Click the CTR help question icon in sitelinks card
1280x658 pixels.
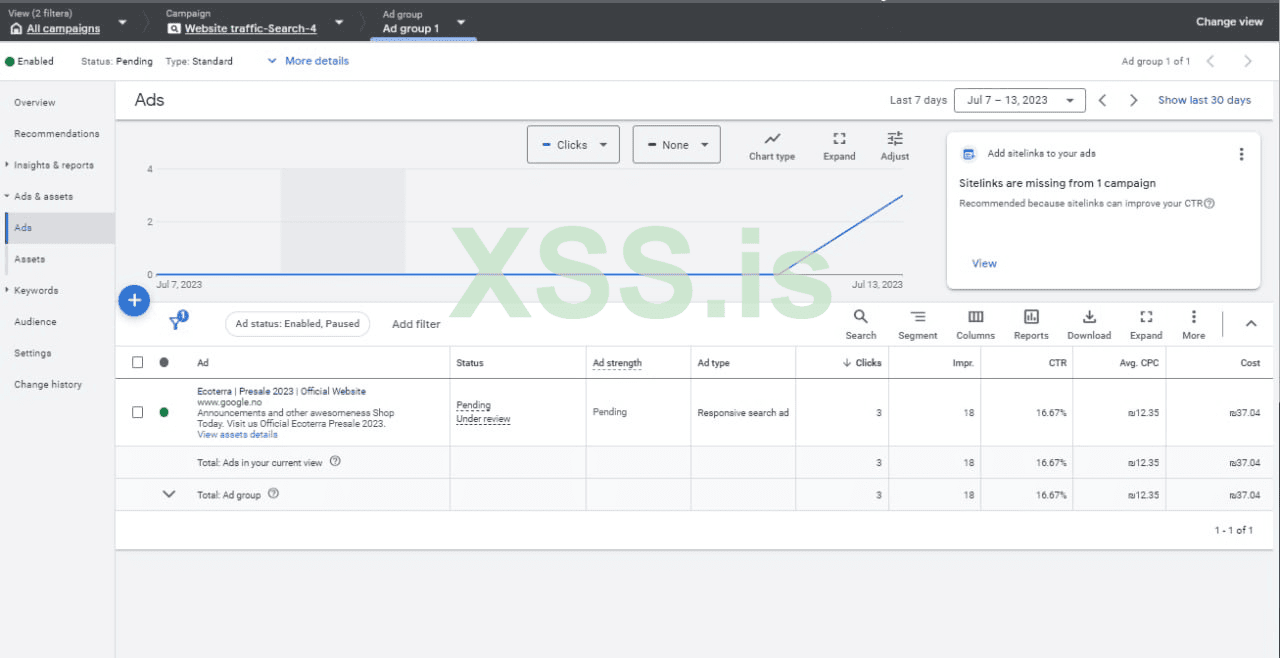(1209, 203)
